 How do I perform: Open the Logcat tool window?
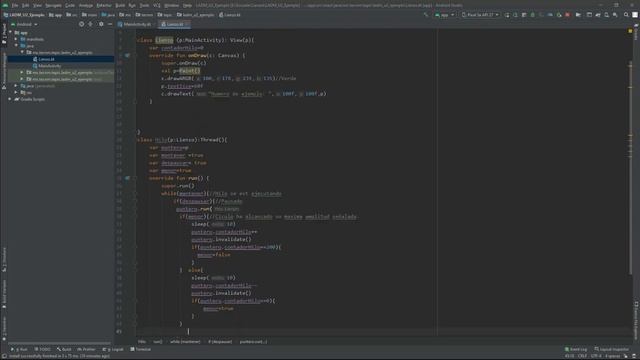[113, 349]
